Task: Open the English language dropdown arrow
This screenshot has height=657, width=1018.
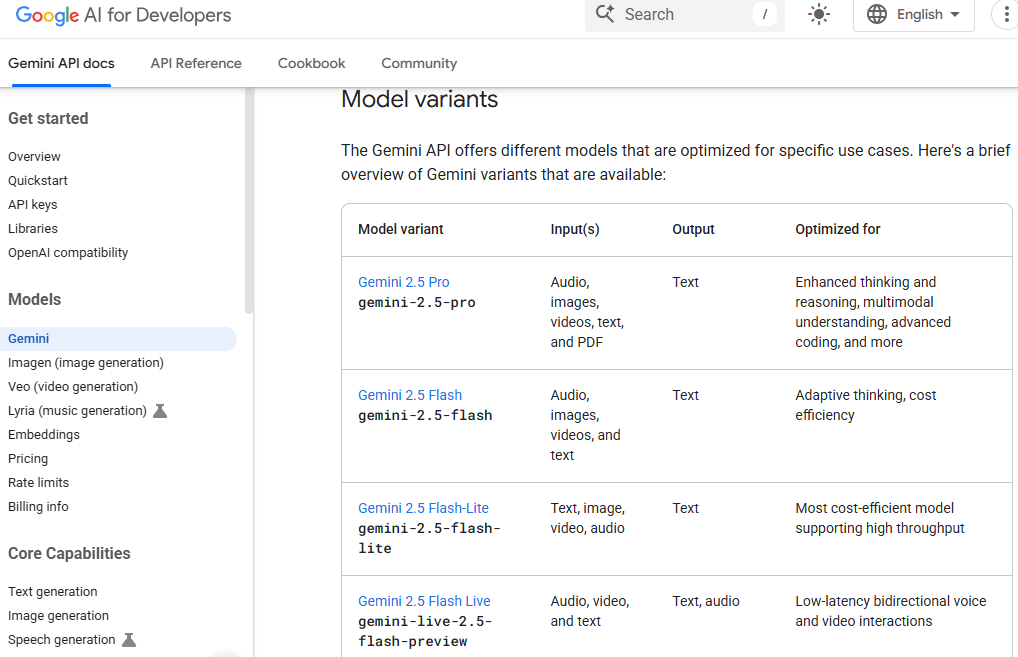Action: pos(954,14)
